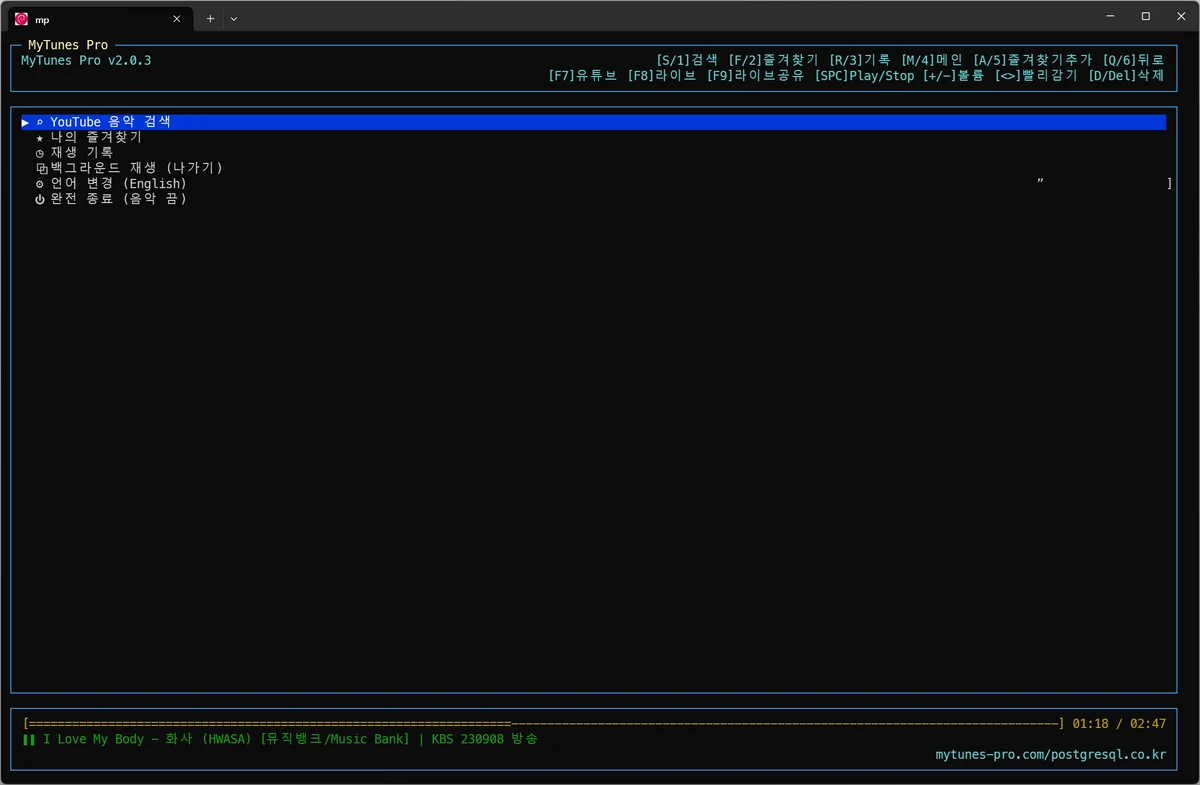Click the [F9]라이브공유 shortcut hint
The image size is (1200, 785).
click(756, 76)
